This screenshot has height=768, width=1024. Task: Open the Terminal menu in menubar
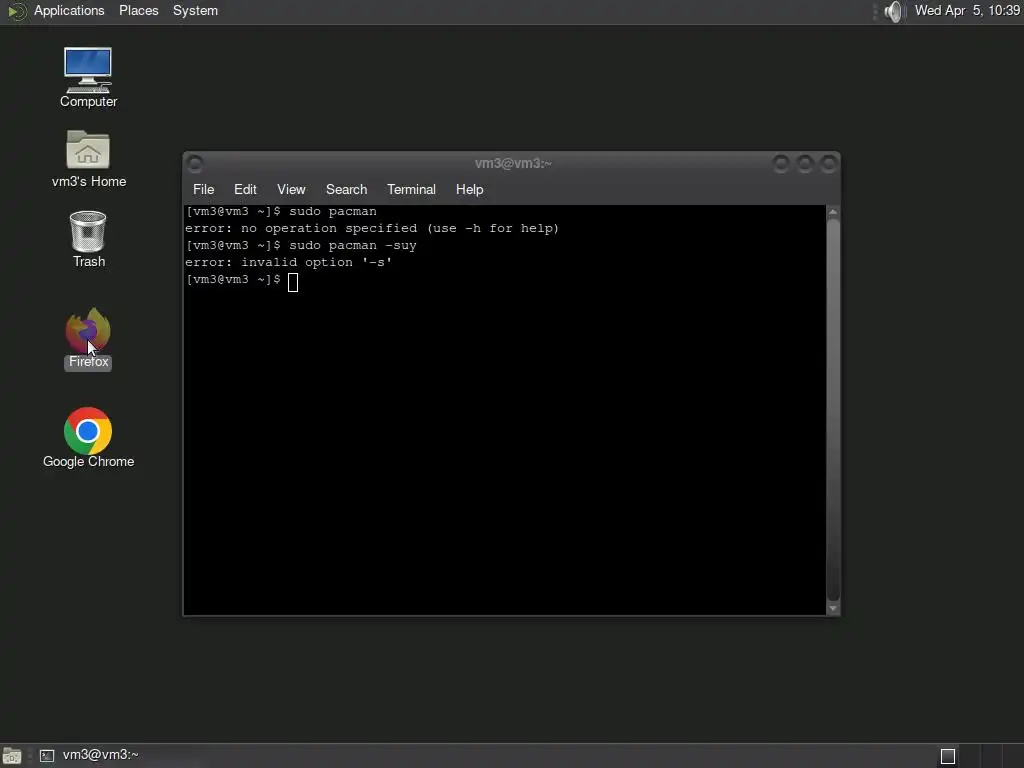tap(411, 189)
